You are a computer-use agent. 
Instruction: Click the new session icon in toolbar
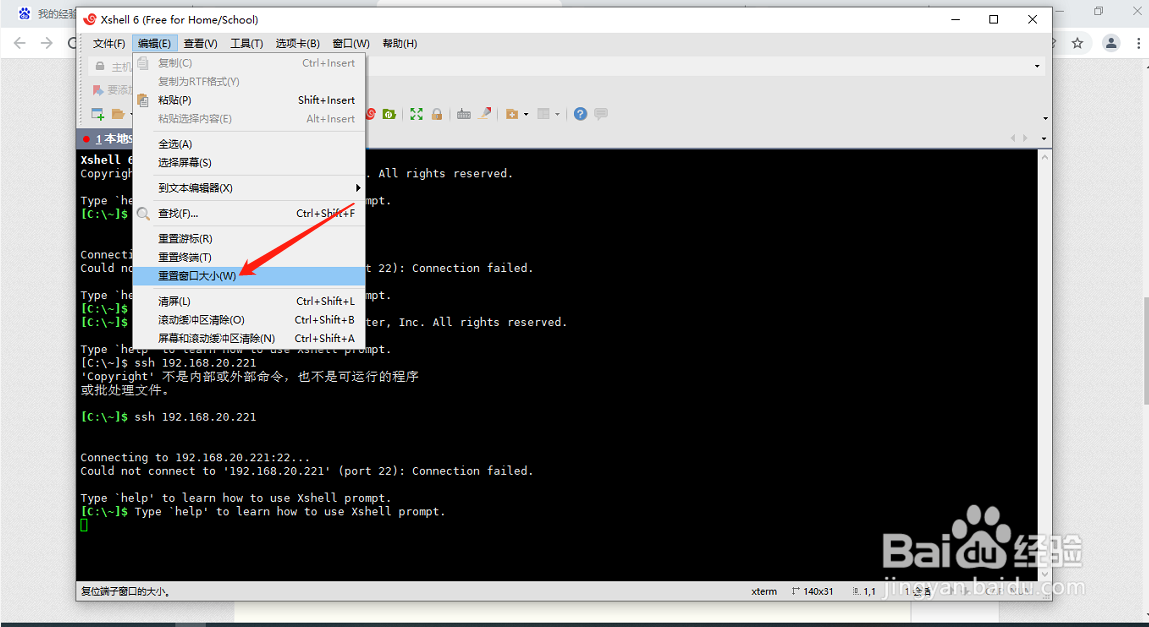pos(97,114)
